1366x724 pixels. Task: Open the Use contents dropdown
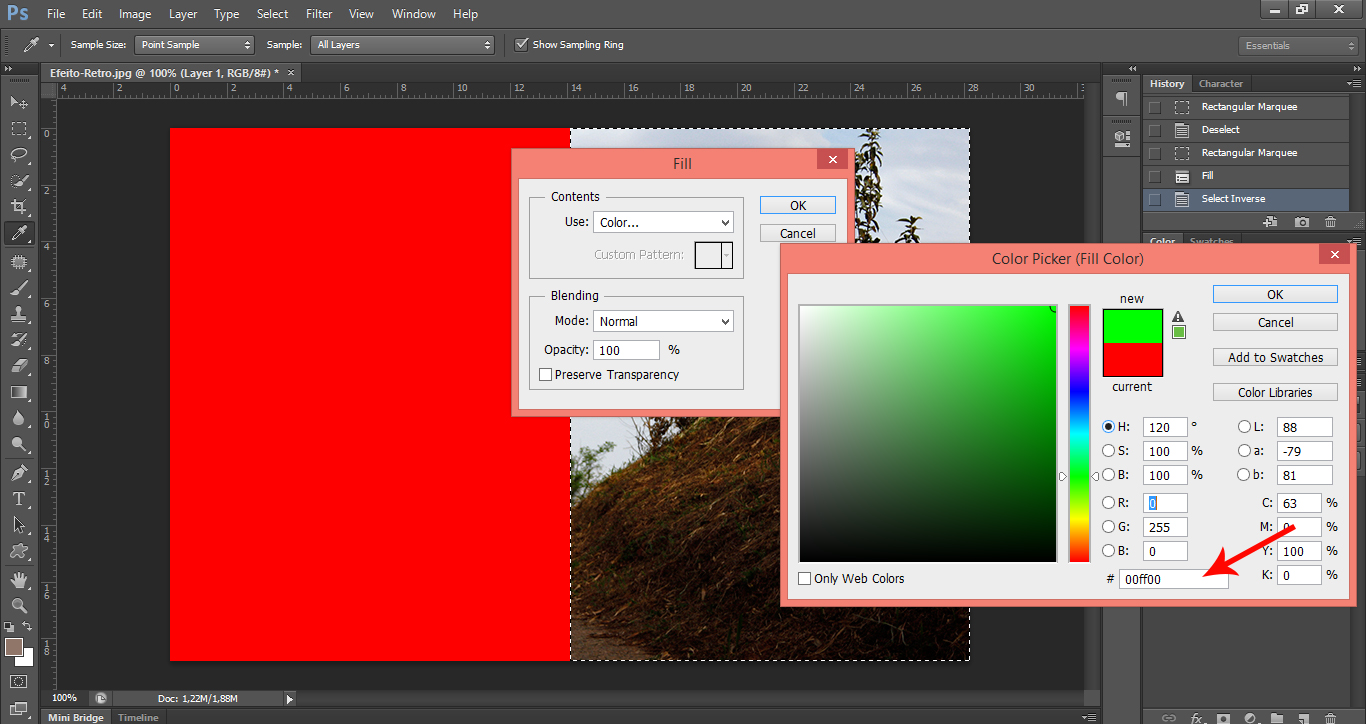[x=663, y=222]
